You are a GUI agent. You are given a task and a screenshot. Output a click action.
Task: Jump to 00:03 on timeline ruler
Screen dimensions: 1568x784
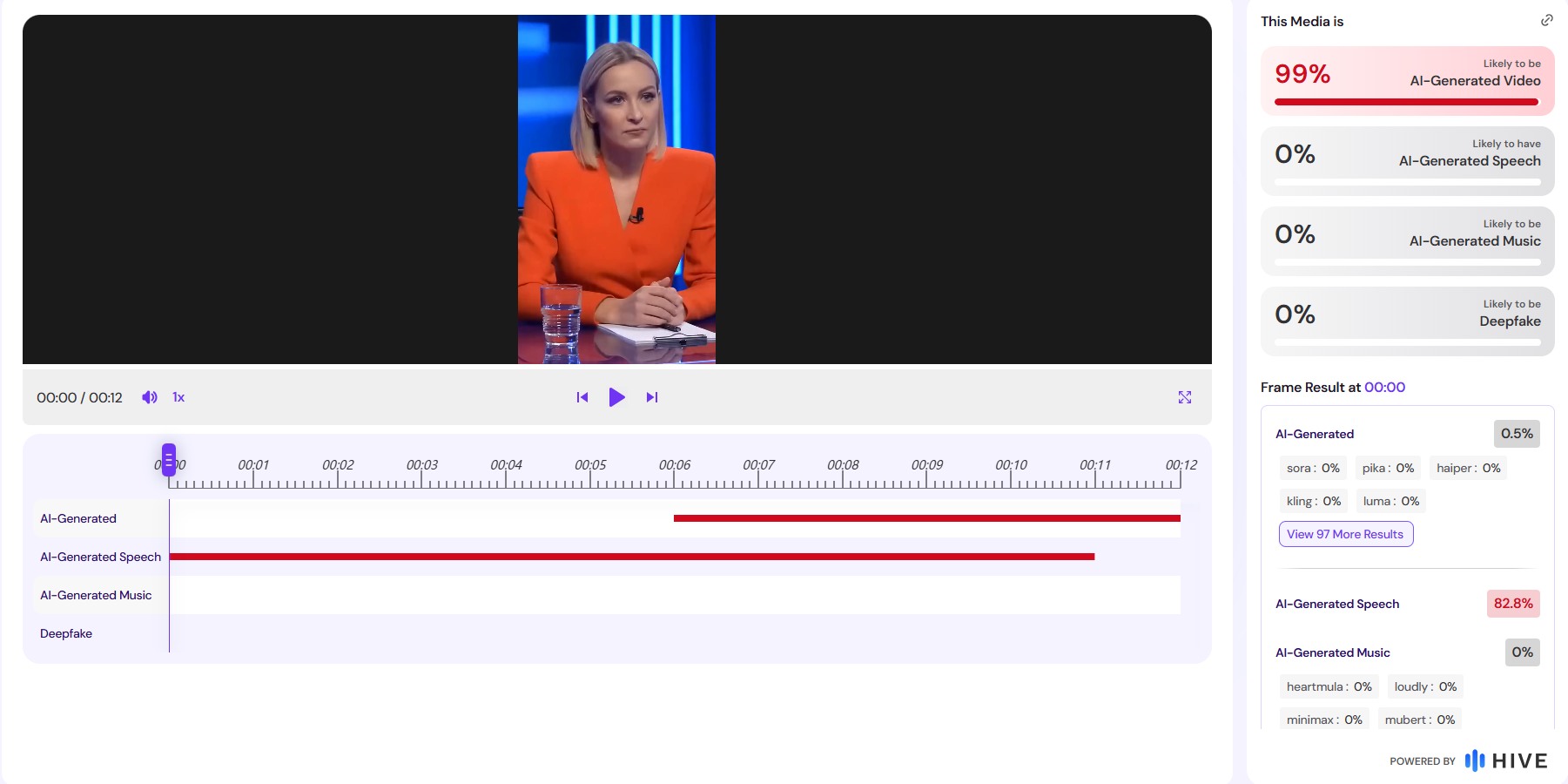point(422,465)
